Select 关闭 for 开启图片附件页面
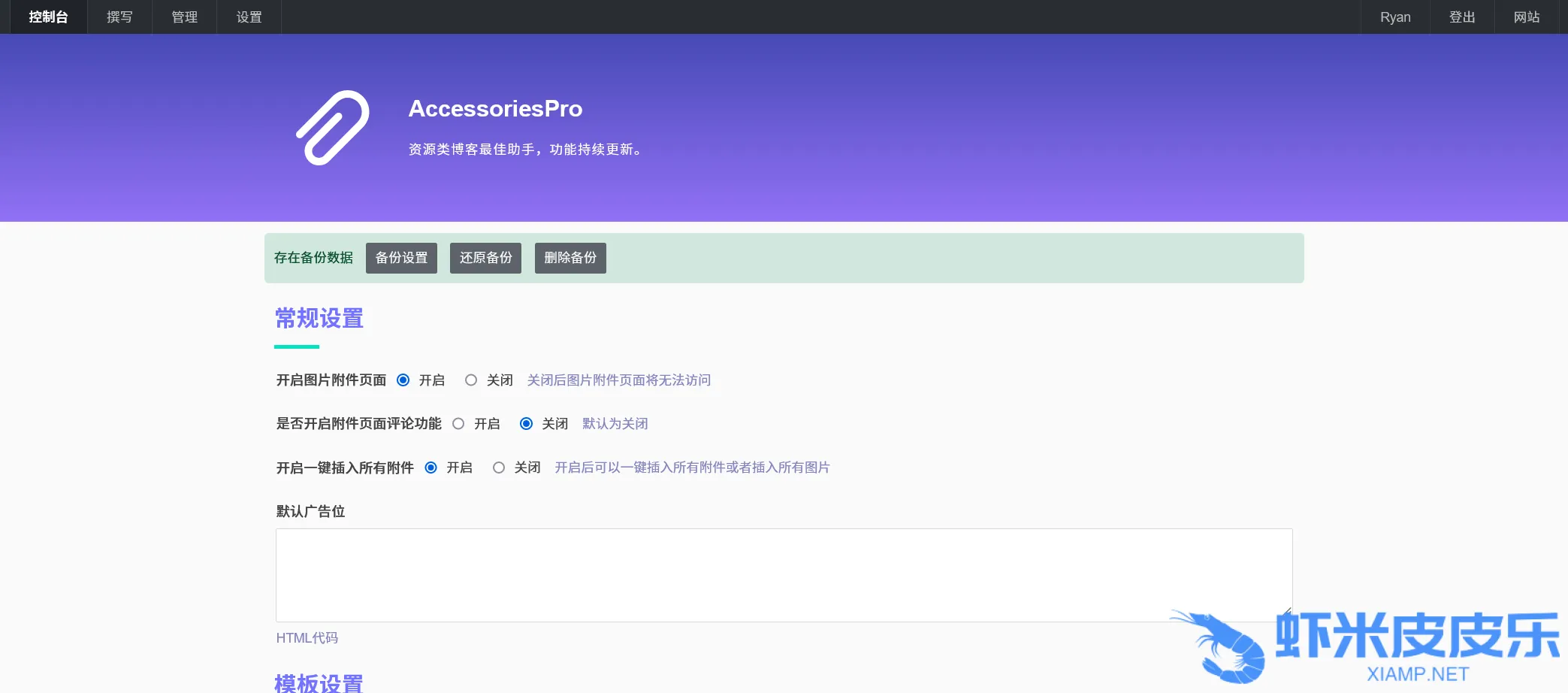This screenshot has width=1568, height=693. [471, 380]
